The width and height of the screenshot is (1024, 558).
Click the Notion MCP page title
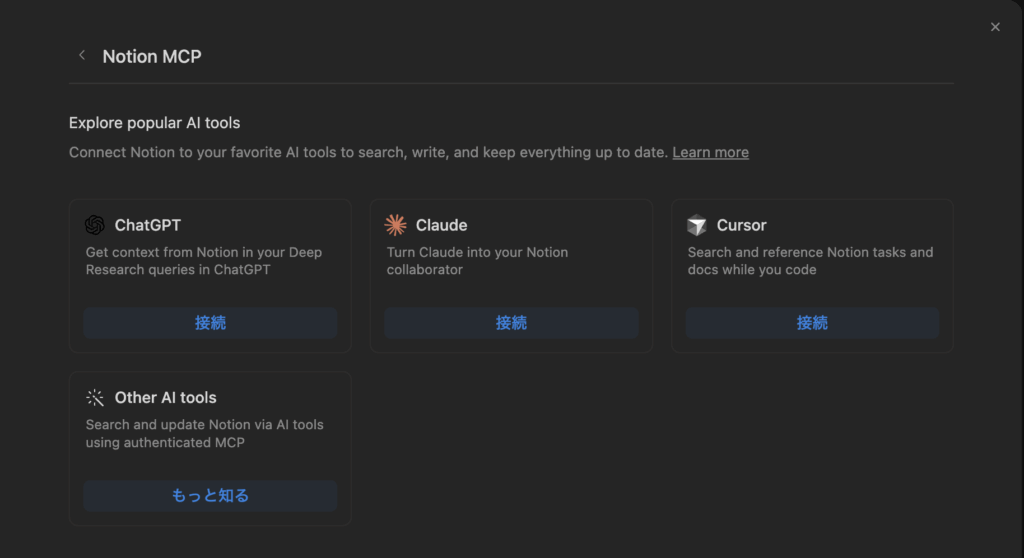(x=152, y=56)
